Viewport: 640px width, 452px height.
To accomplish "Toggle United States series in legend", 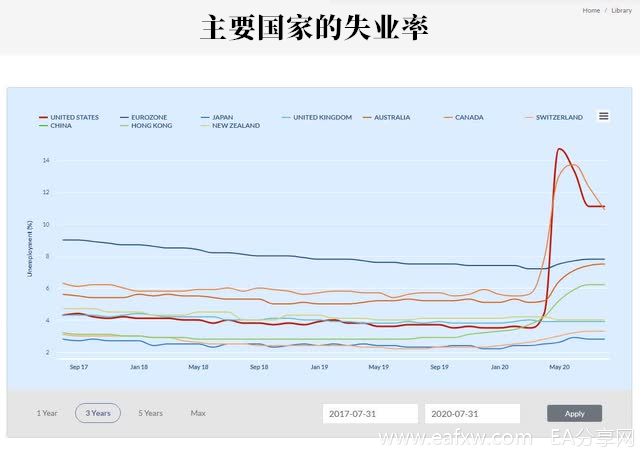I will pyautogui.click(x=73, y=117).
